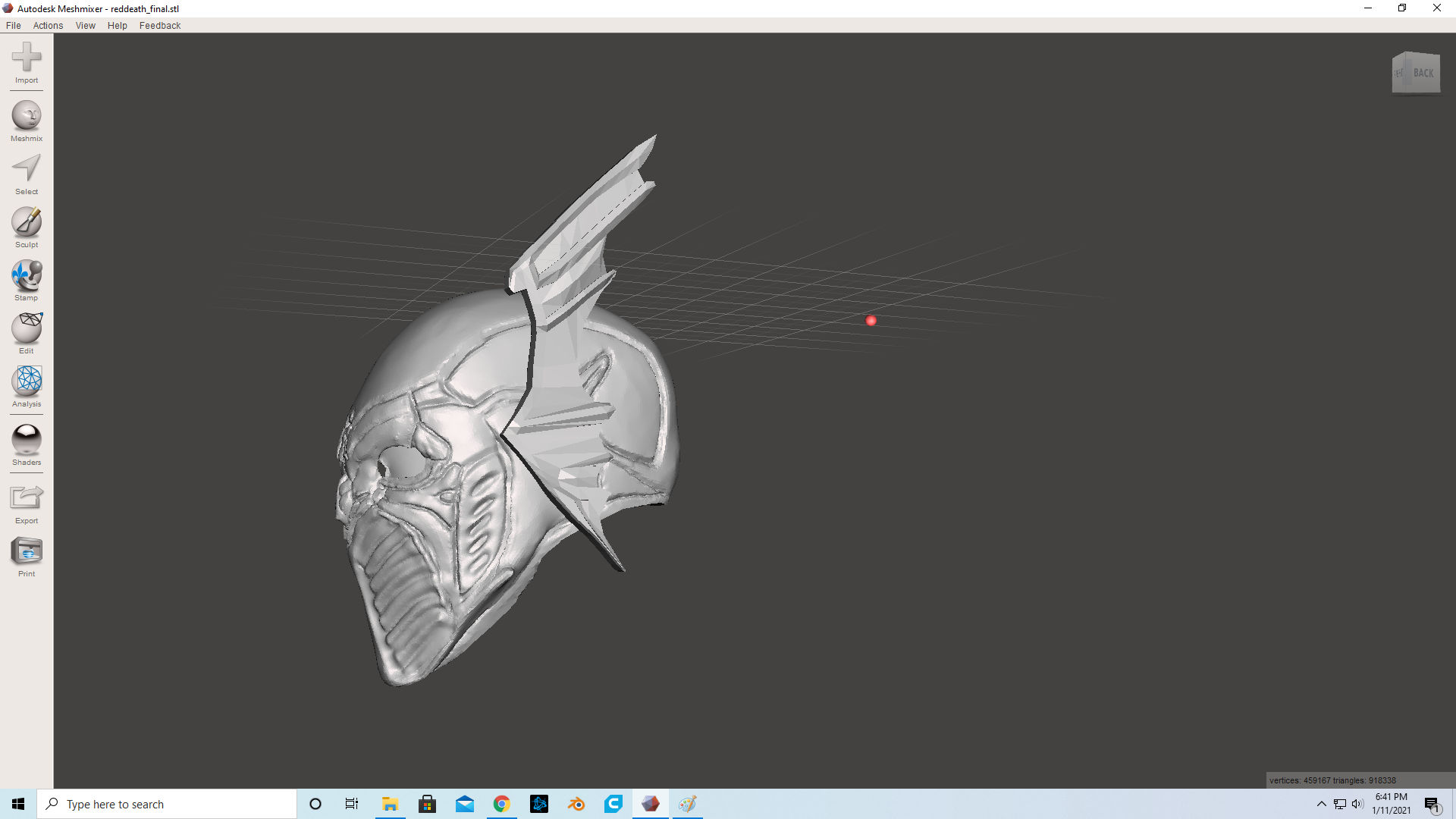Viewport: 1456px width, 819px height.
Task: Open the notification center icon
Action: click(1432, 804)
